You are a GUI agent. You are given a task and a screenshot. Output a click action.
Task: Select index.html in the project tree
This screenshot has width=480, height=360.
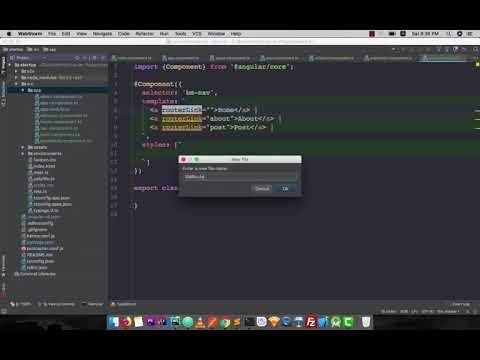tap(44, 166)
